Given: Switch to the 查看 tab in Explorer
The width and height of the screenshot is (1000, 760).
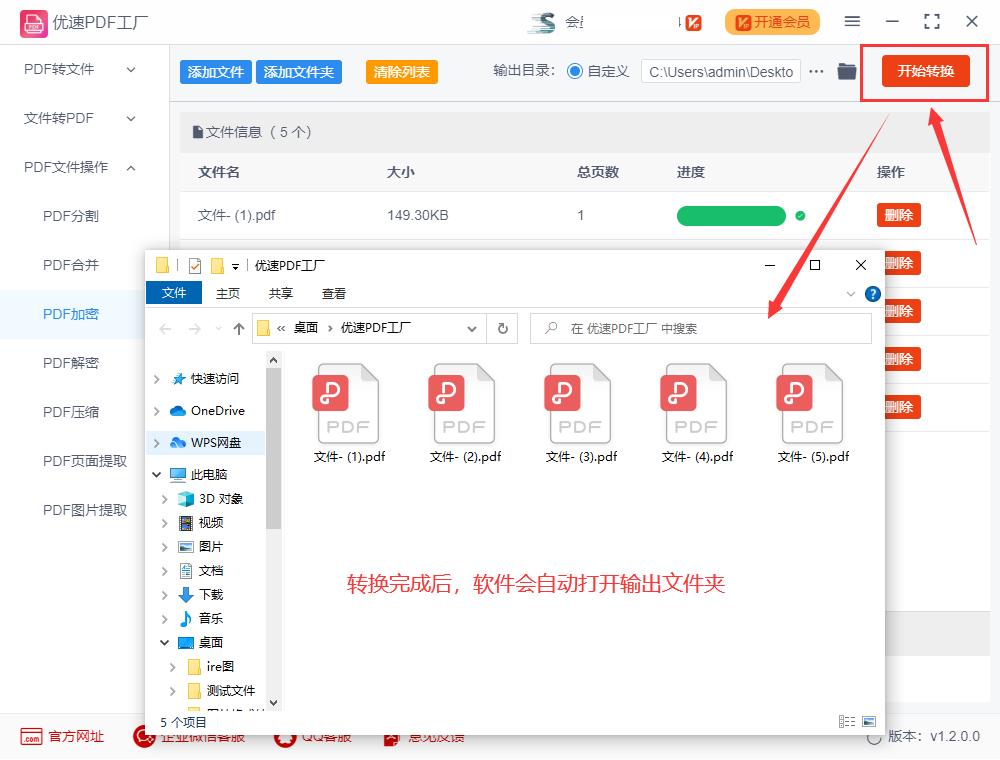Looking at the screenshot, I should 333,293.
